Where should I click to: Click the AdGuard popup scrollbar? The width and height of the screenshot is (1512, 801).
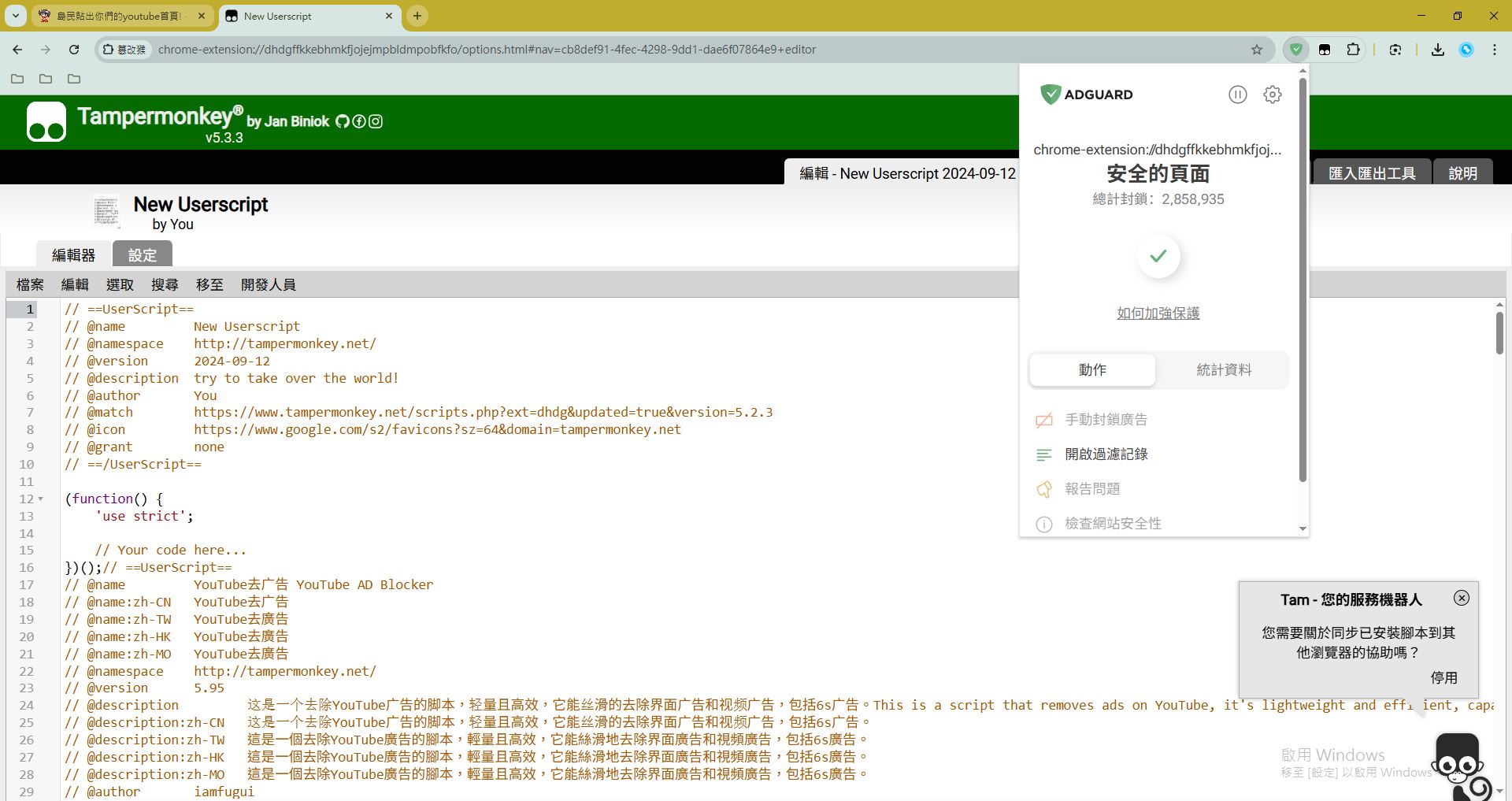pos(1303,280)
